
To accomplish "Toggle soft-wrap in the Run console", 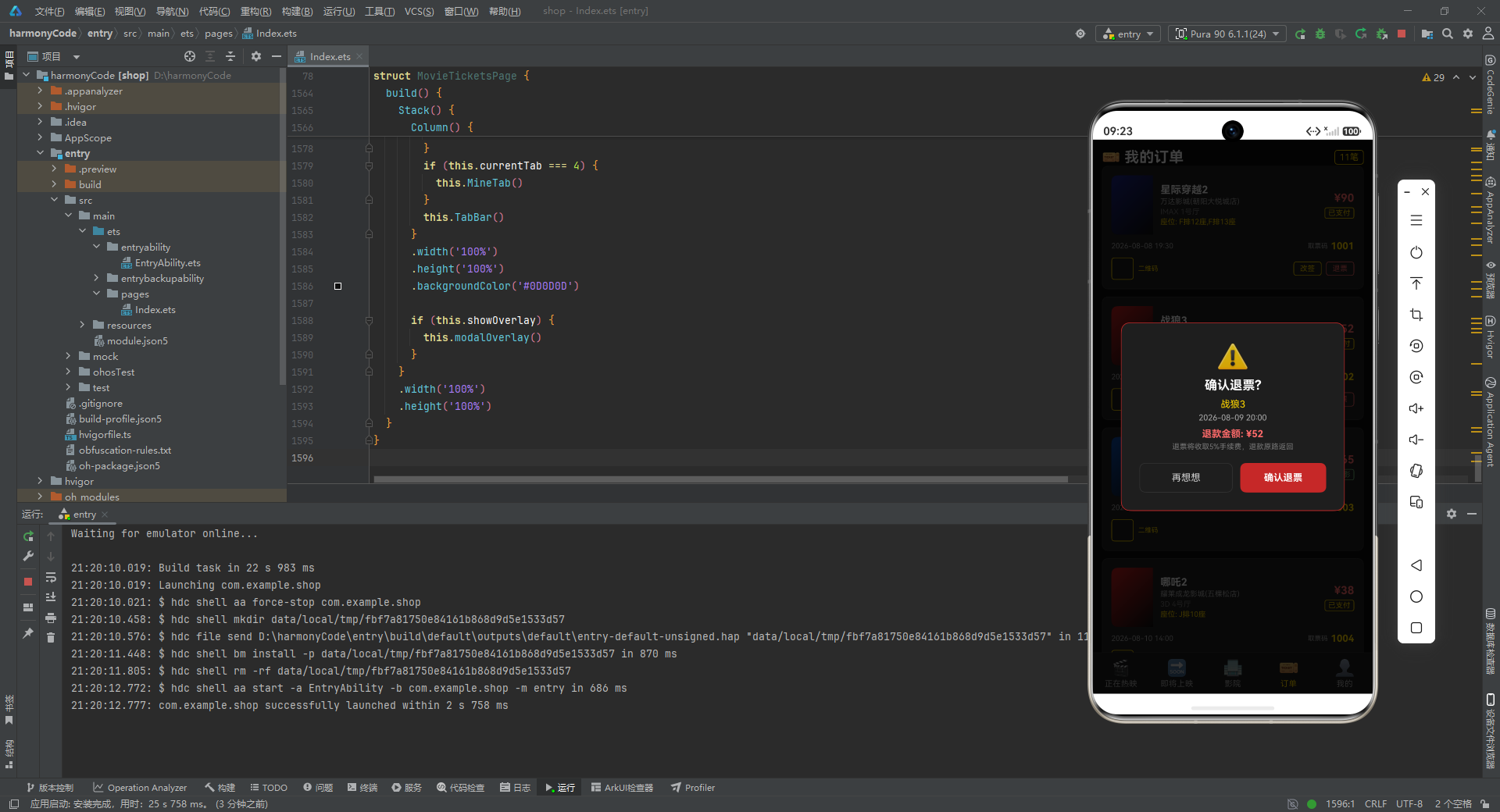I will [x=51, y=577].
